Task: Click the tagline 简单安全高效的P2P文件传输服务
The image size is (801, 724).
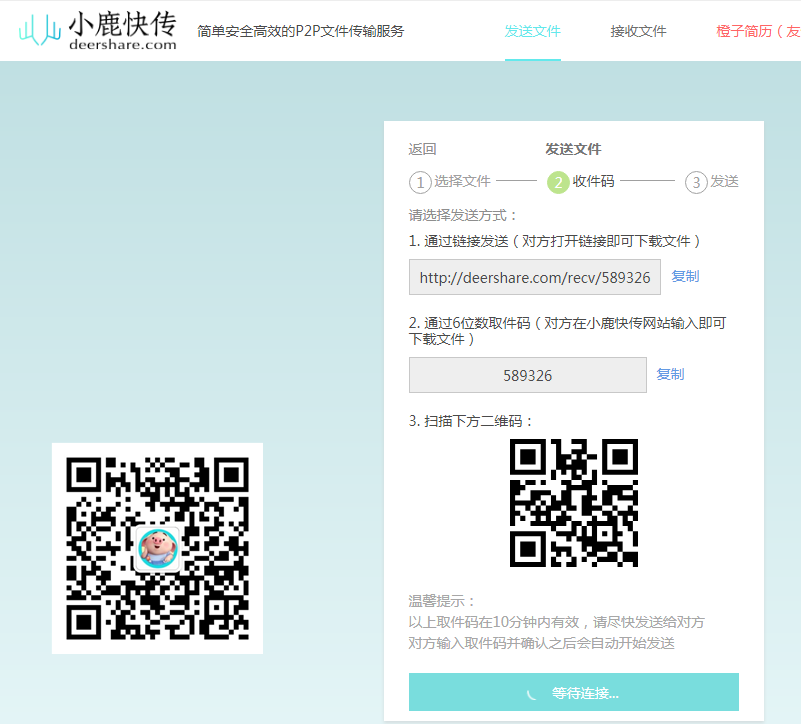Action: tap(300, 31)
